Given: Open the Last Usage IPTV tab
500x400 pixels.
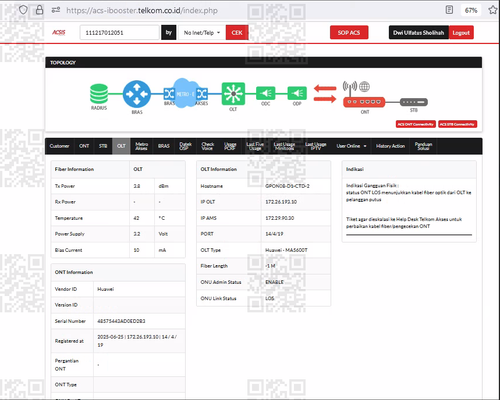Looking at the screenshot, I should coord(316,146).
